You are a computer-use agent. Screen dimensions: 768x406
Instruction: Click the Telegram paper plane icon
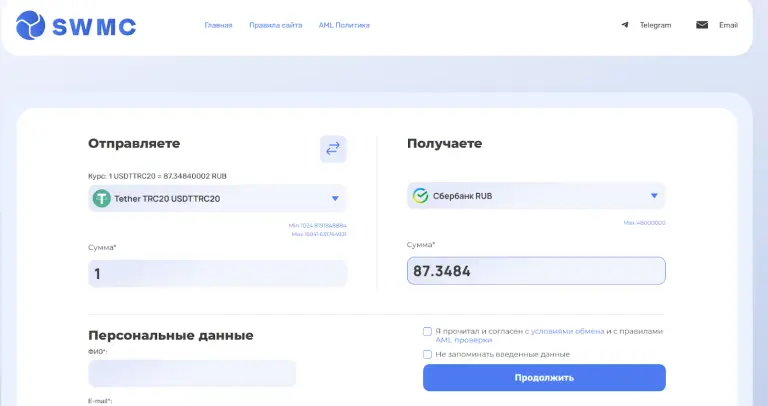pos(624,25)
